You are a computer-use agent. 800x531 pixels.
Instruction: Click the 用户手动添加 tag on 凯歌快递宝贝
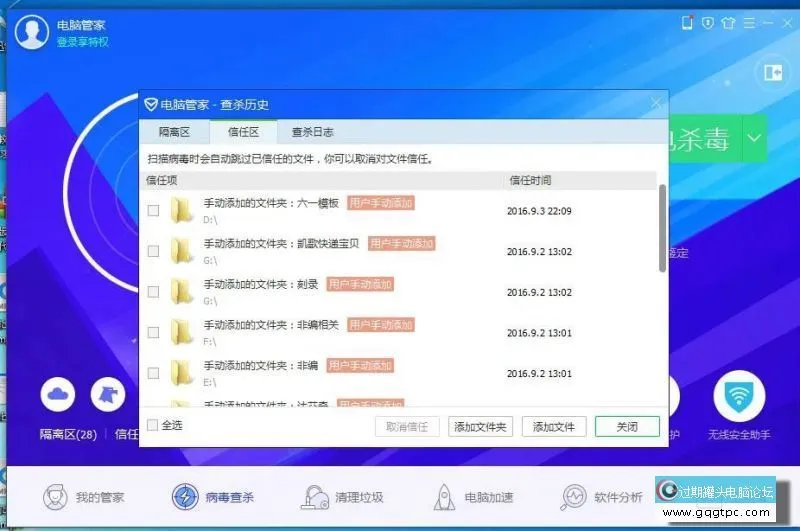pyautogui.click(x=402, y=244)
